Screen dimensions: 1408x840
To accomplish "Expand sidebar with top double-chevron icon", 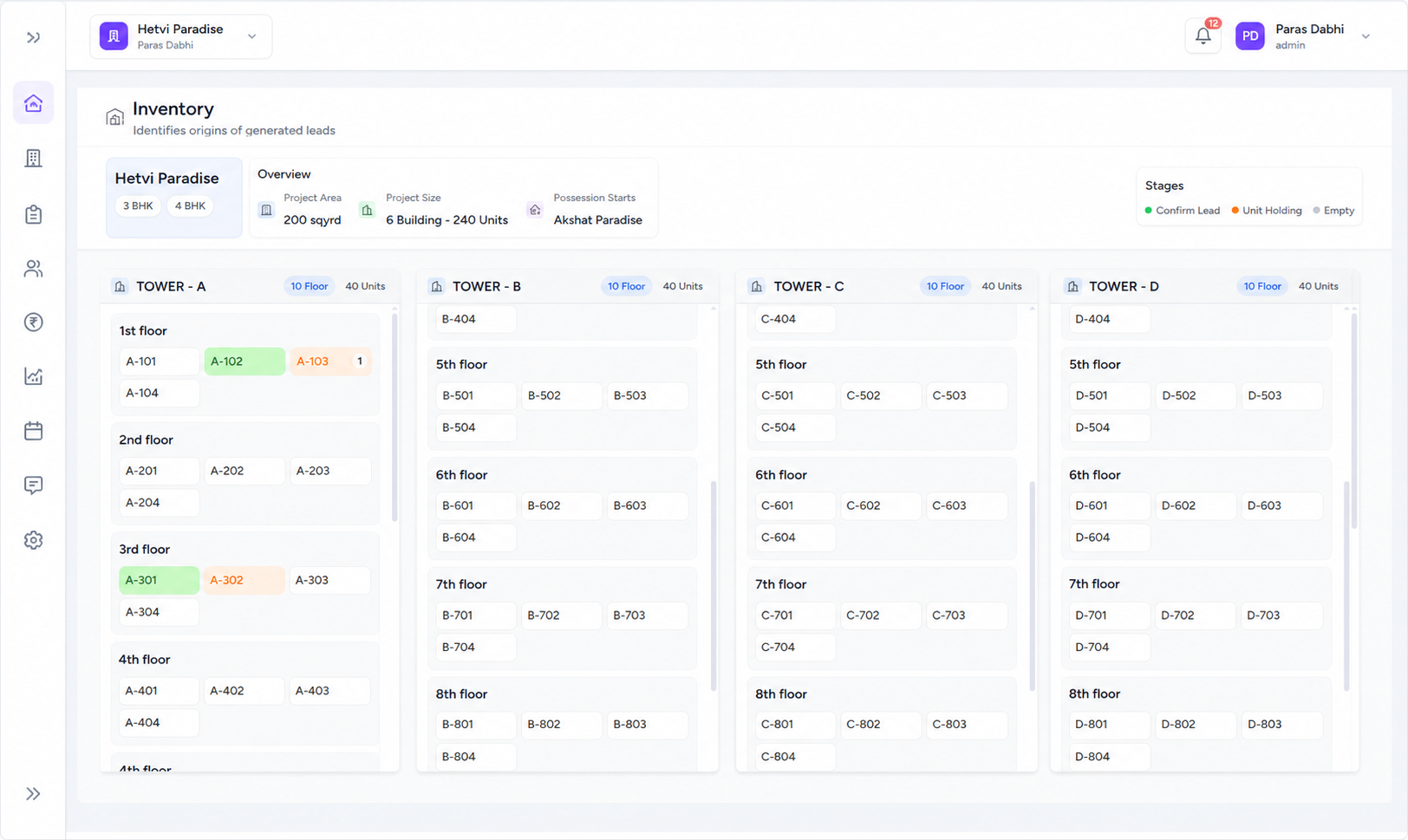I will (33, 37).
